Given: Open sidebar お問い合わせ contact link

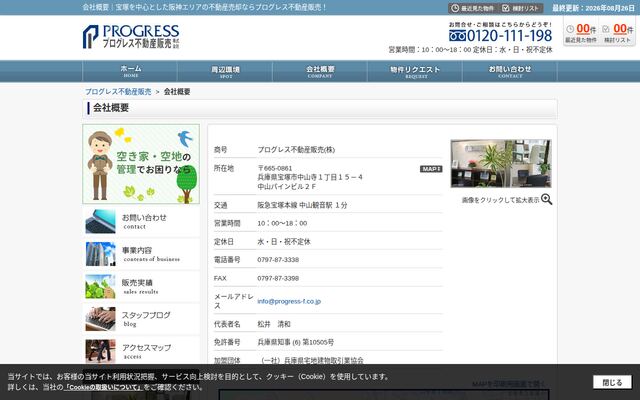Looking at the screenshot, I should point(141,222).
